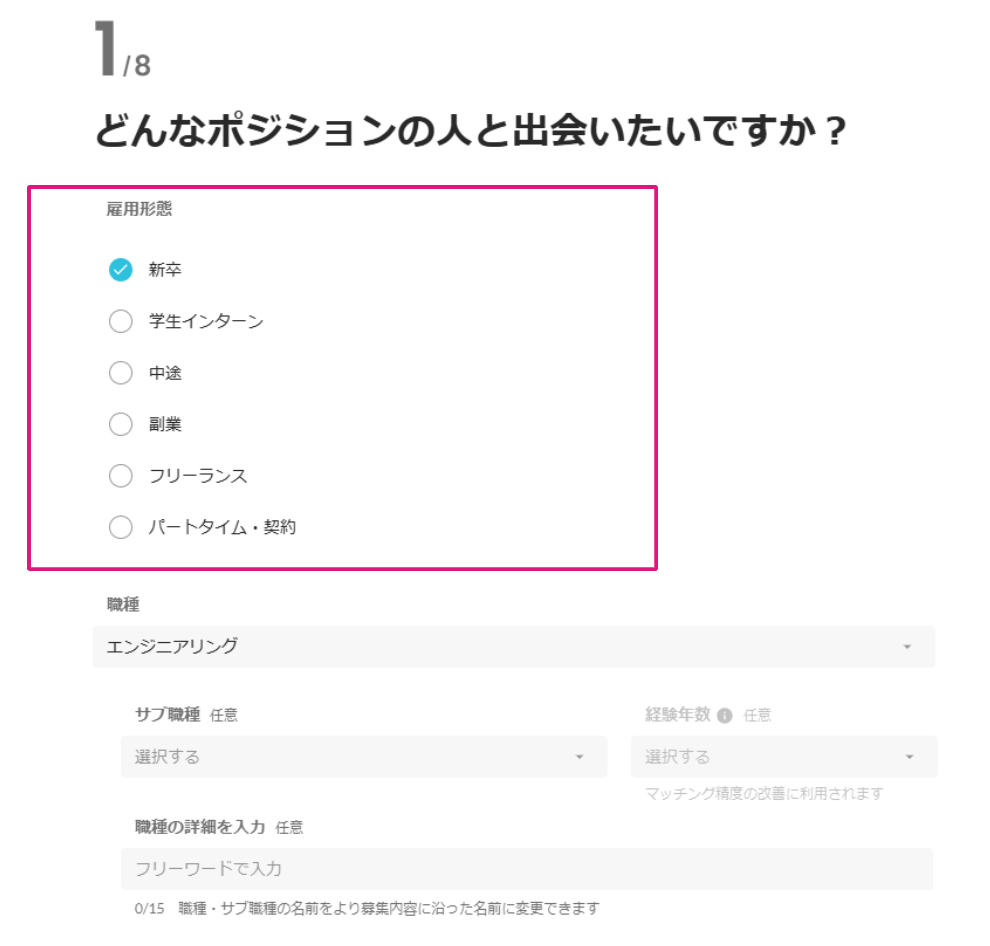
Task: Open the 経験年数 dropdown
Action: pyautogui.click(x=783, y=757)
